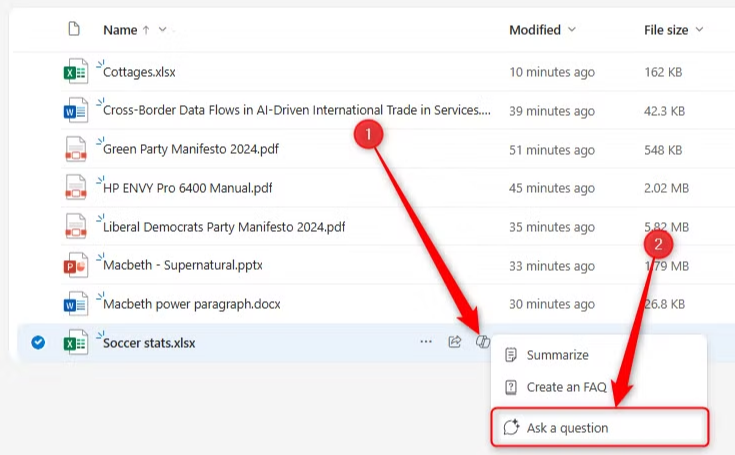Click the '162 KB' file size value
735x455 pixels.
click(x=663, y=72)
